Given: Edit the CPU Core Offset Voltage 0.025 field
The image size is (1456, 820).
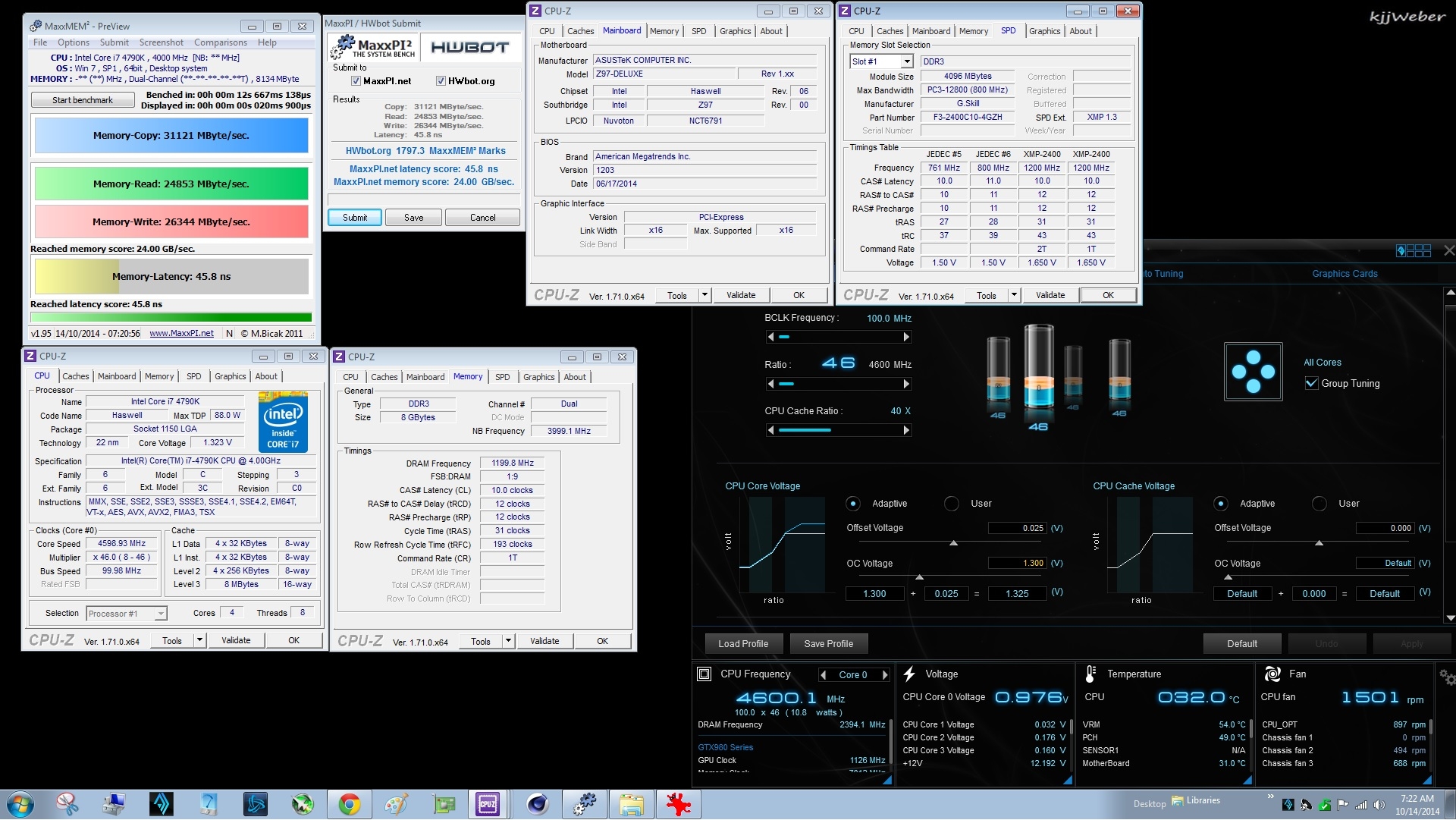Looking at the screenshot, I should [x=1017, y=528].
